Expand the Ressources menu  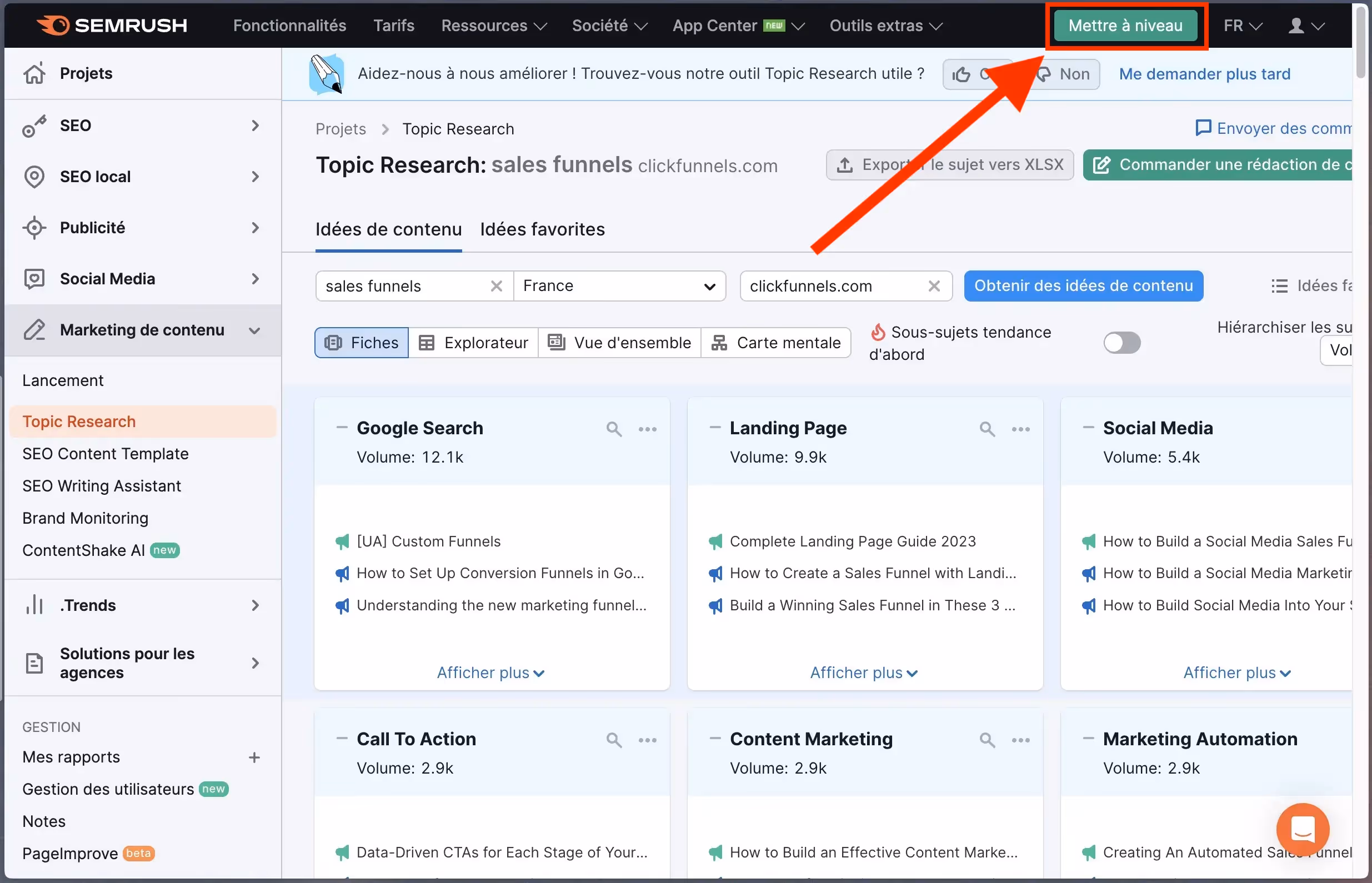(x=494, y=25)
